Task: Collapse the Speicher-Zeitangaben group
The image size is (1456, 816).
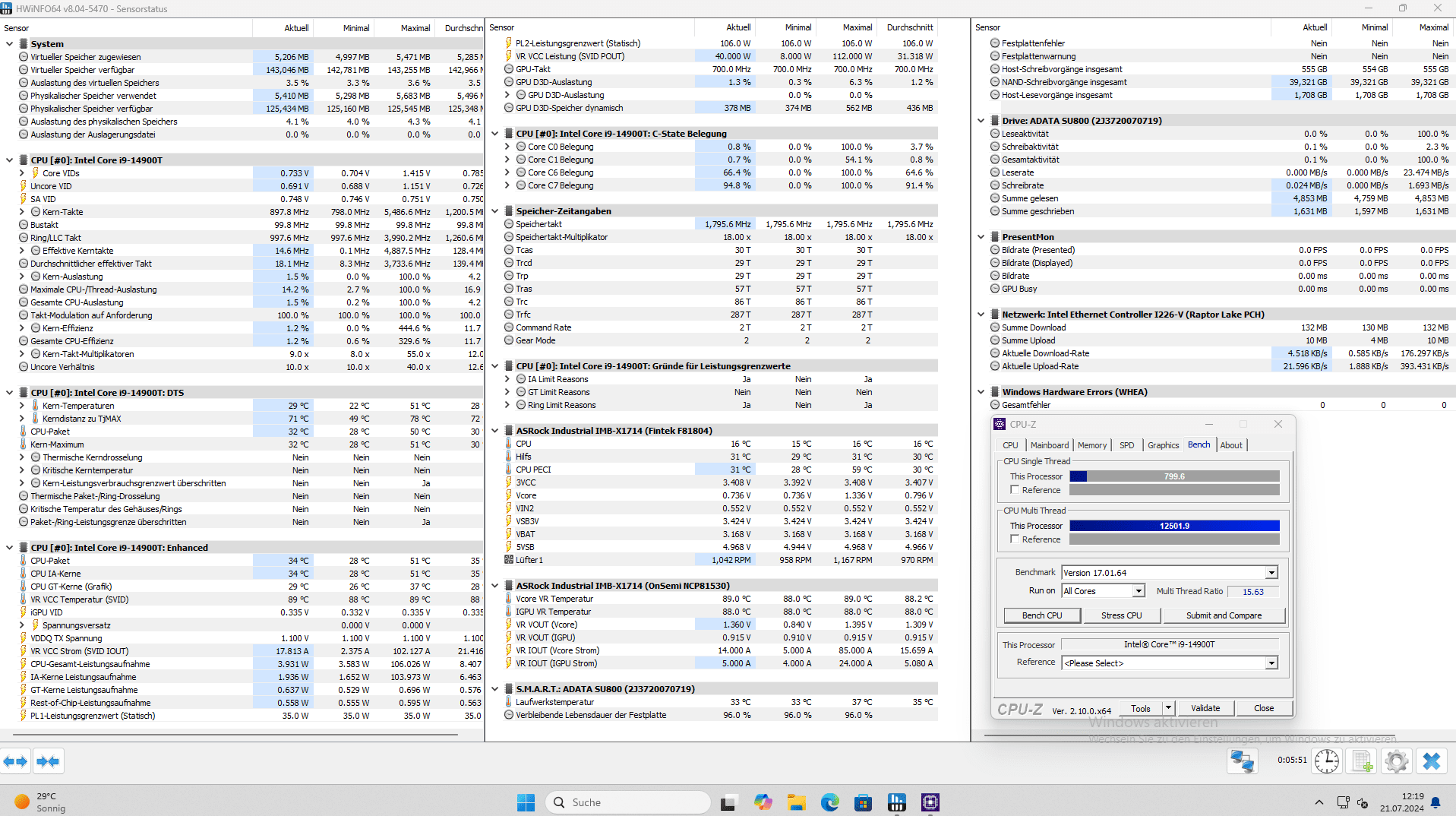Action: 495,211
